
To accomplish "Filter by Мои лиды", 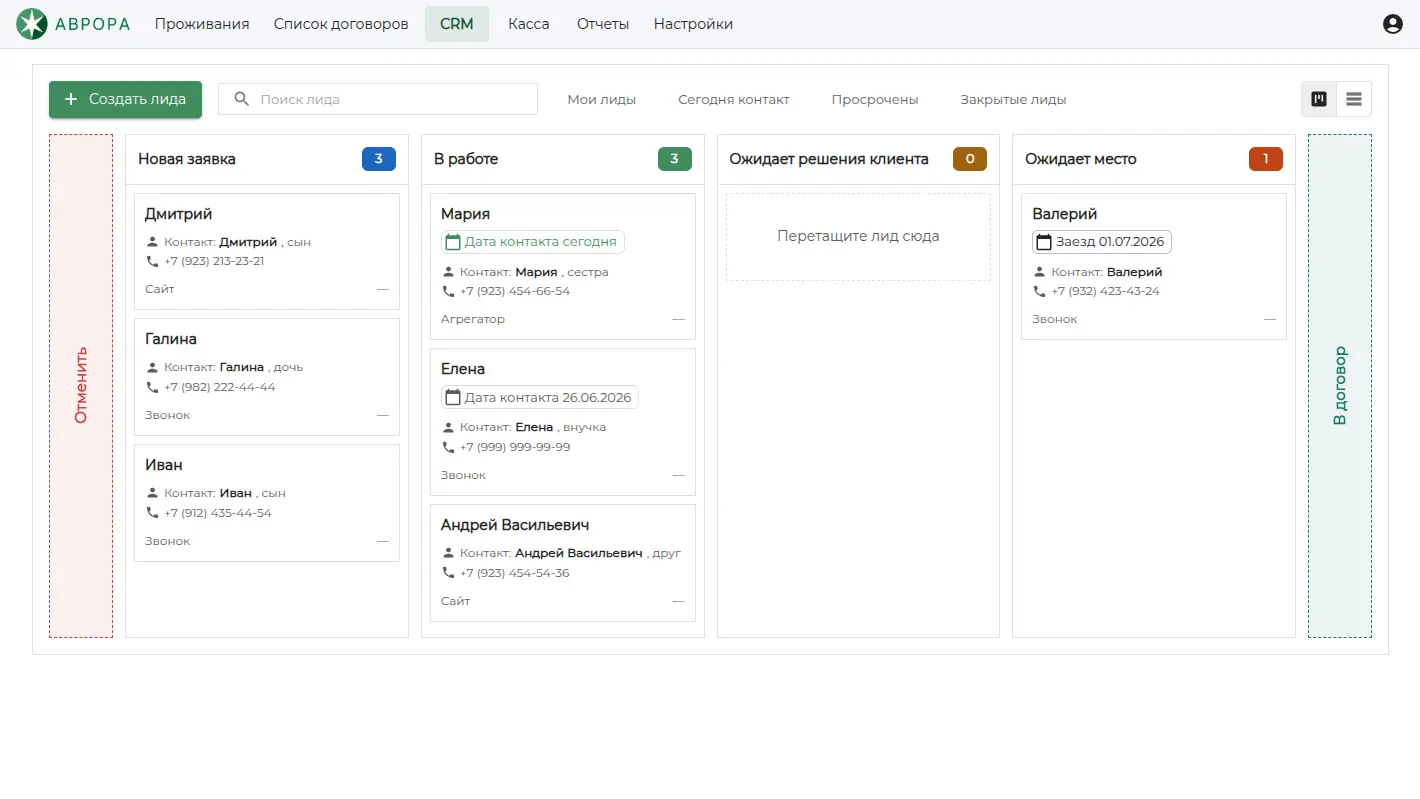I will click(602, 99).
